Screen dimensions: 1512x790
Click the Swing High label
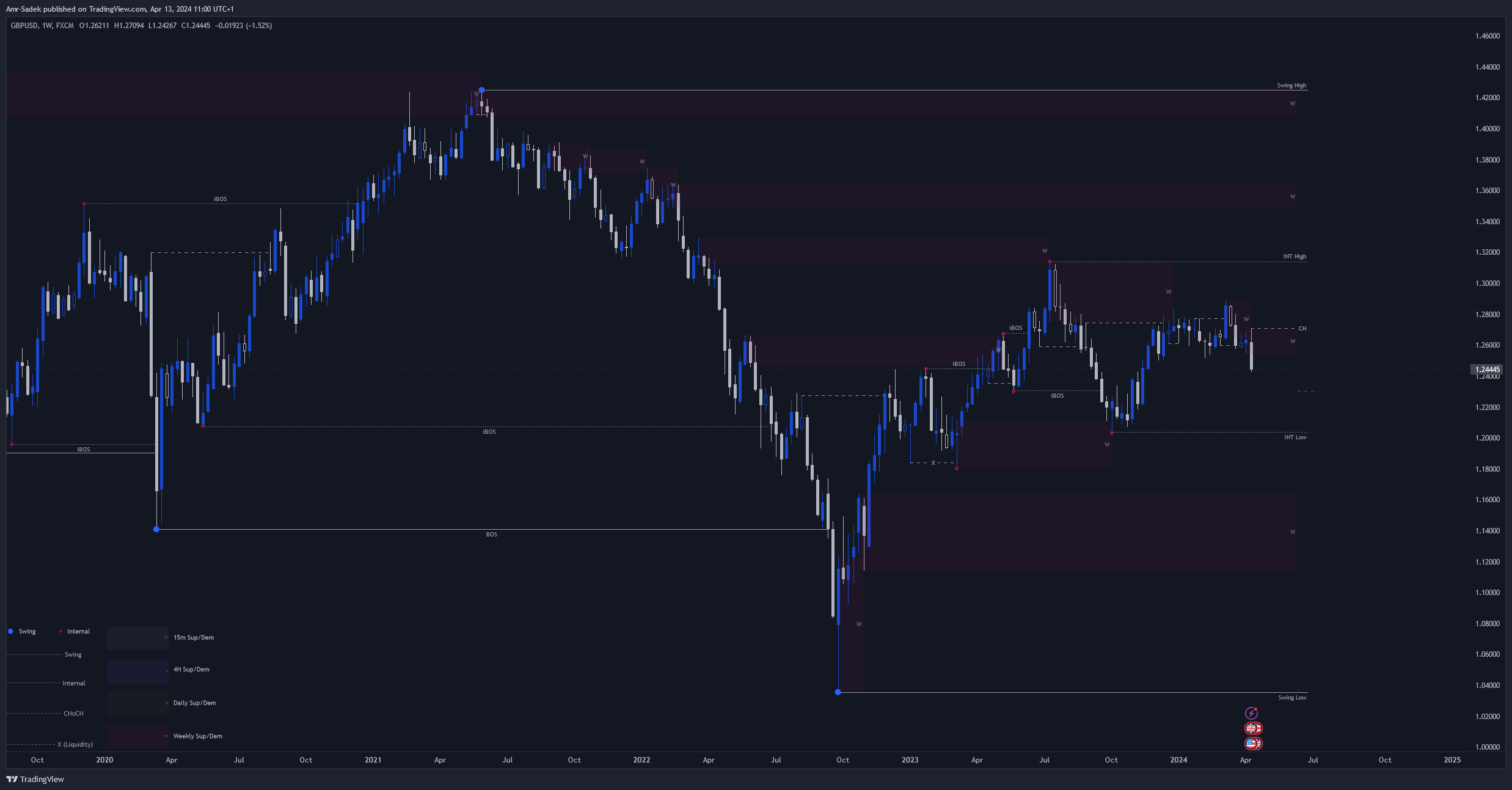(1291, 86)
